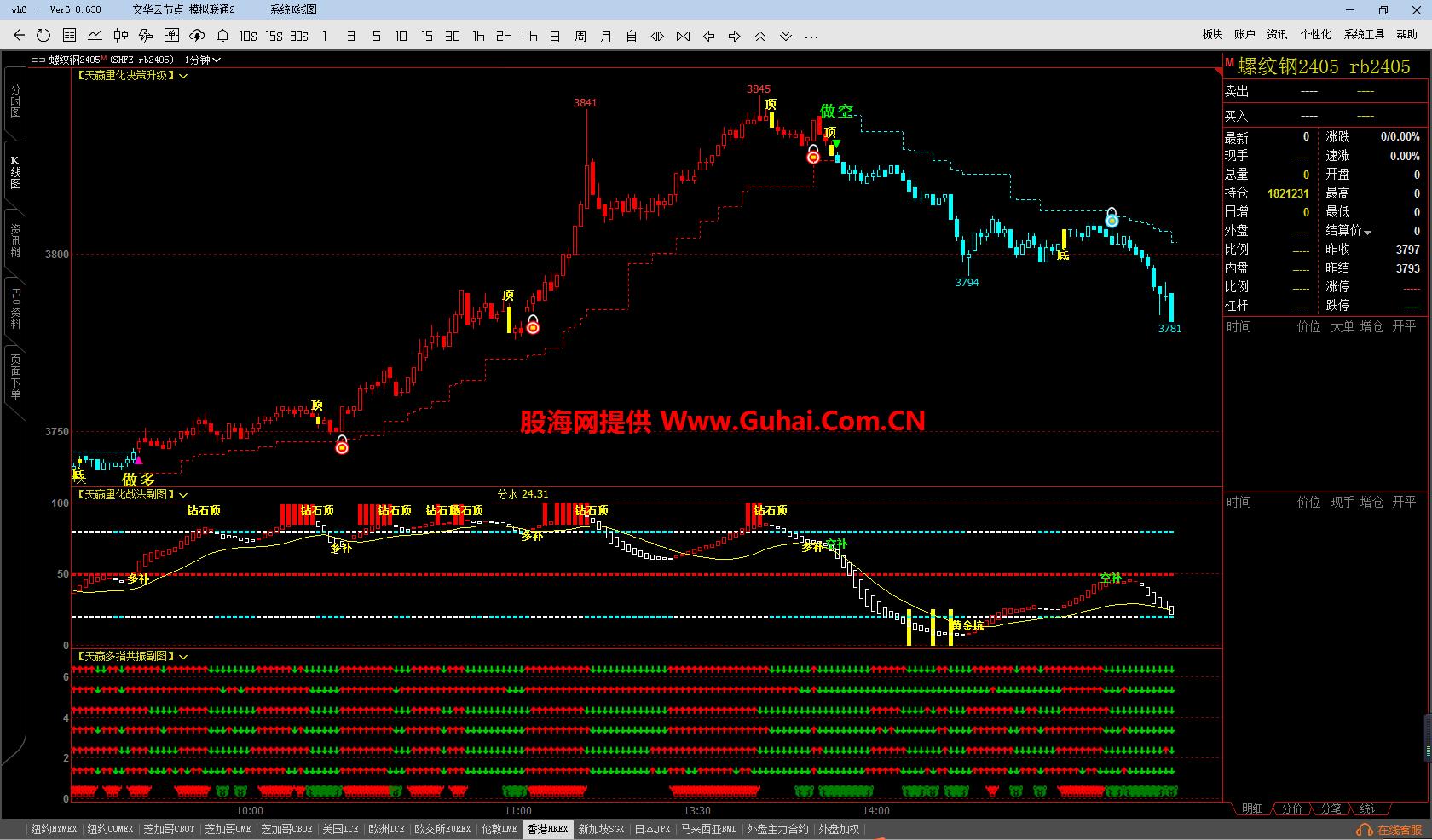The width and height of the screenshot is (1432, 840).
Task: Collapse the 天赢多指共振副图 indicator panel
Action: click(x=183, y=657)
